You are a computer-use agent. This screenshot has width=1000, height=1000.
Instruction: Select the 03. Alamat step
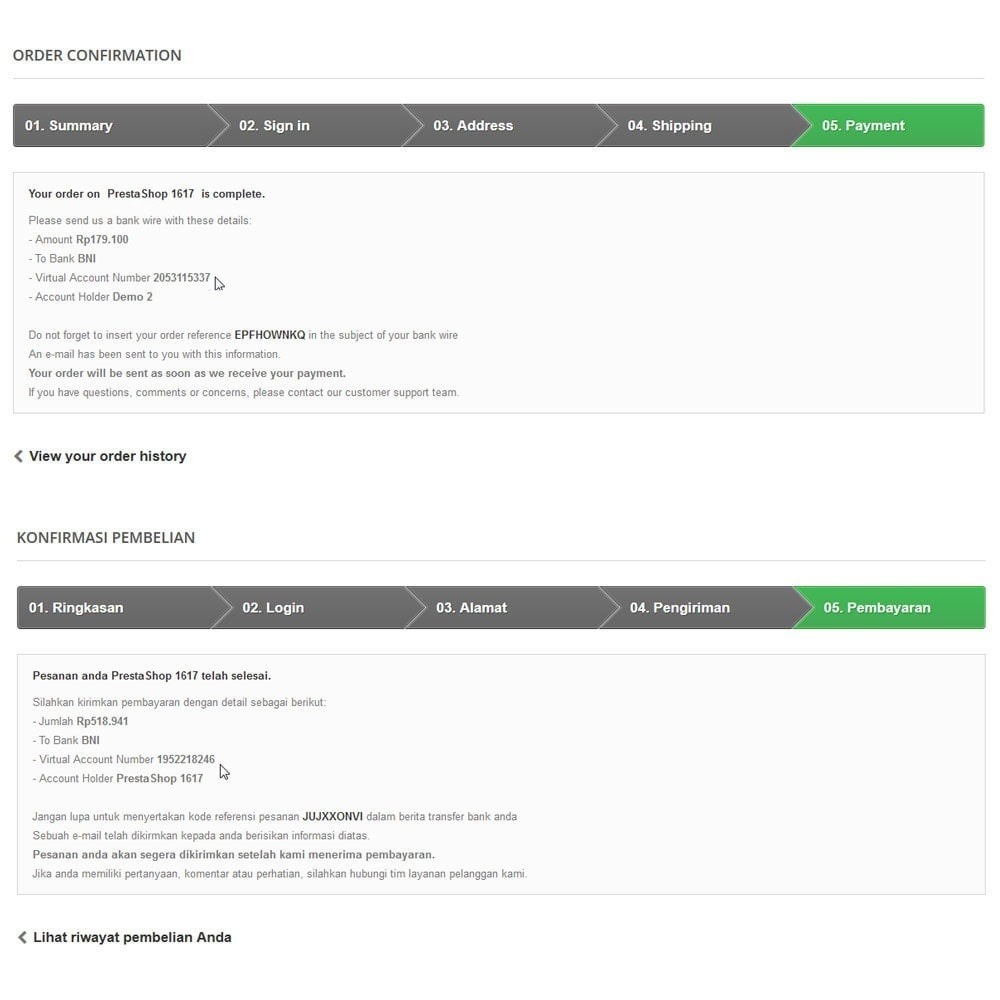pos(504,608)
